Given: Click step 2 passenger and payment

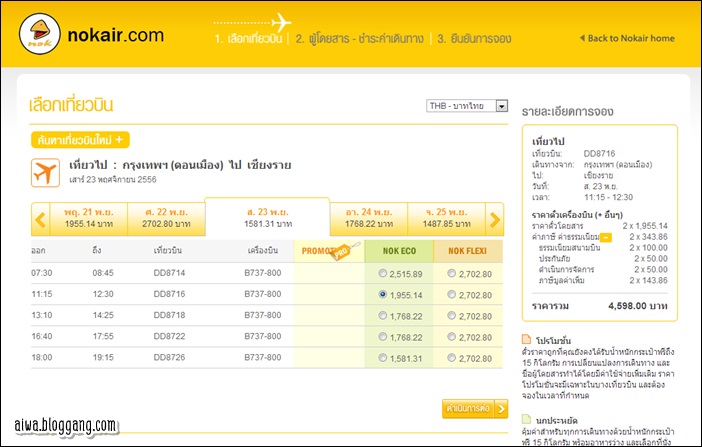Looking at the screenshot, I should (x=359, y=39).
